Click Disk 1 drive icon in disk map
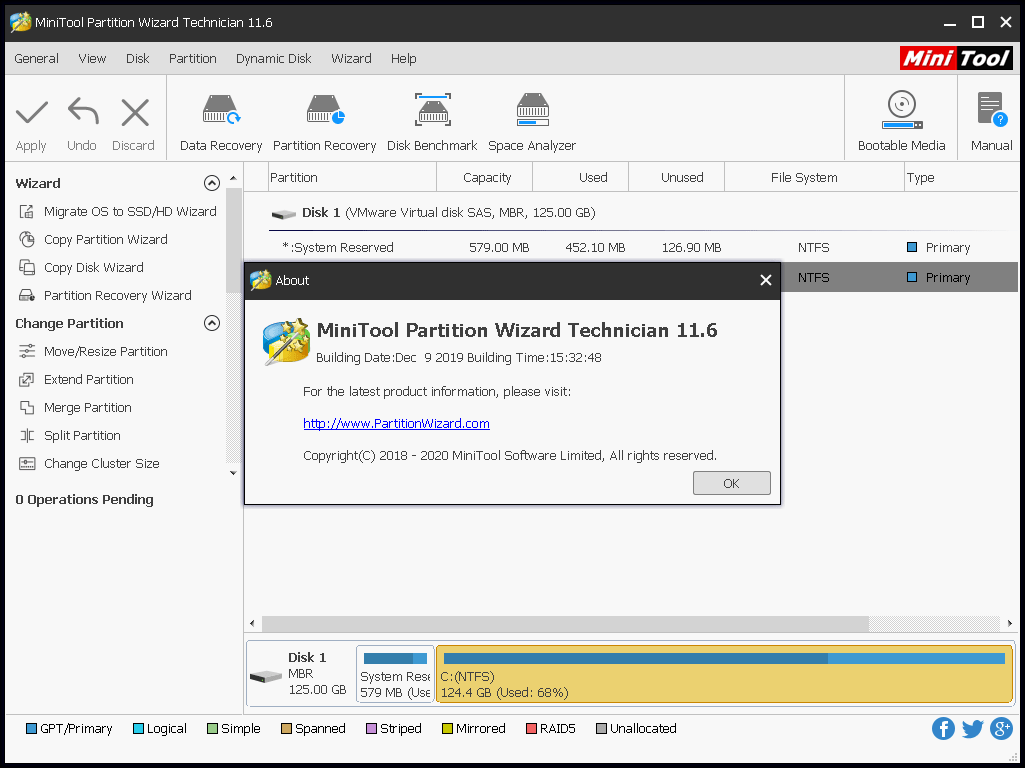The width and height of the screenshot is (1025, 768). click(x=265, y=676)
